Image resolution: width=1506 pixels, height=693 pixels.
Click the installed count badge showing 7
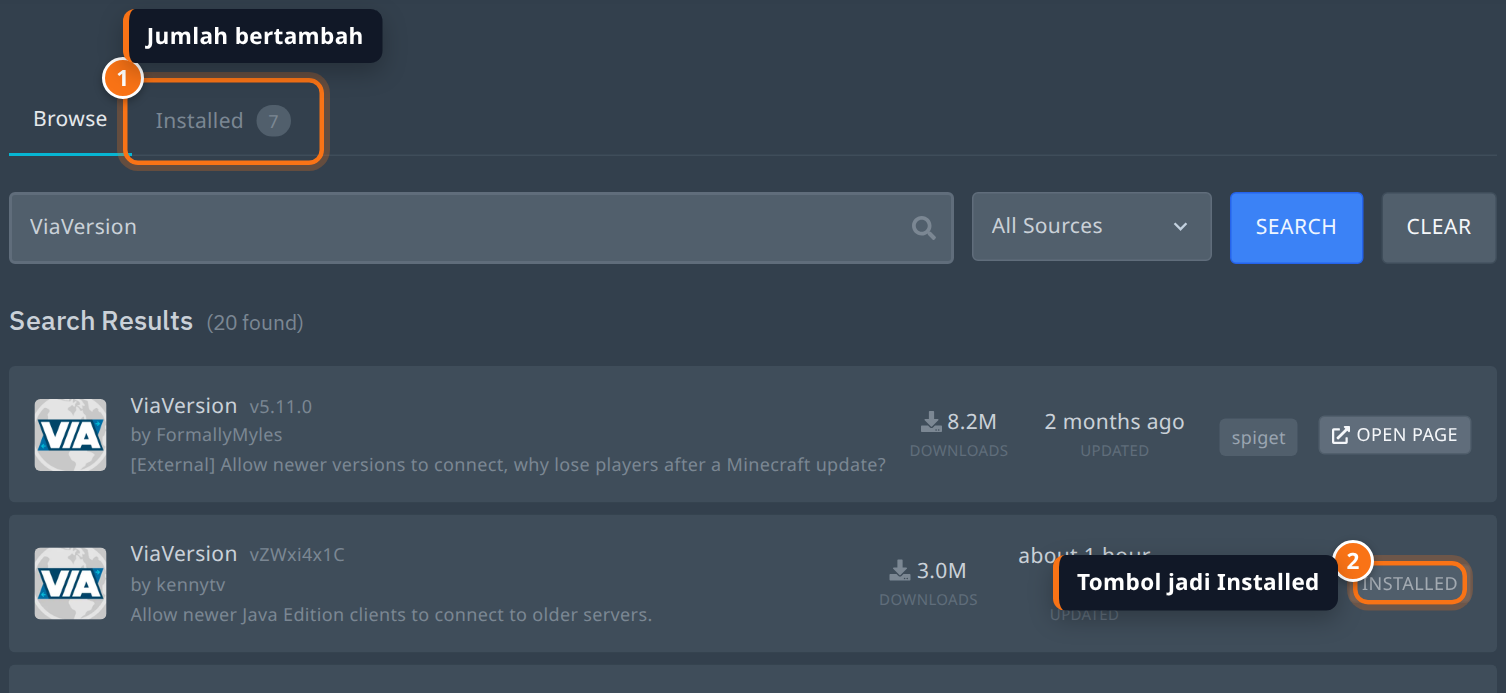click(273, 121)
